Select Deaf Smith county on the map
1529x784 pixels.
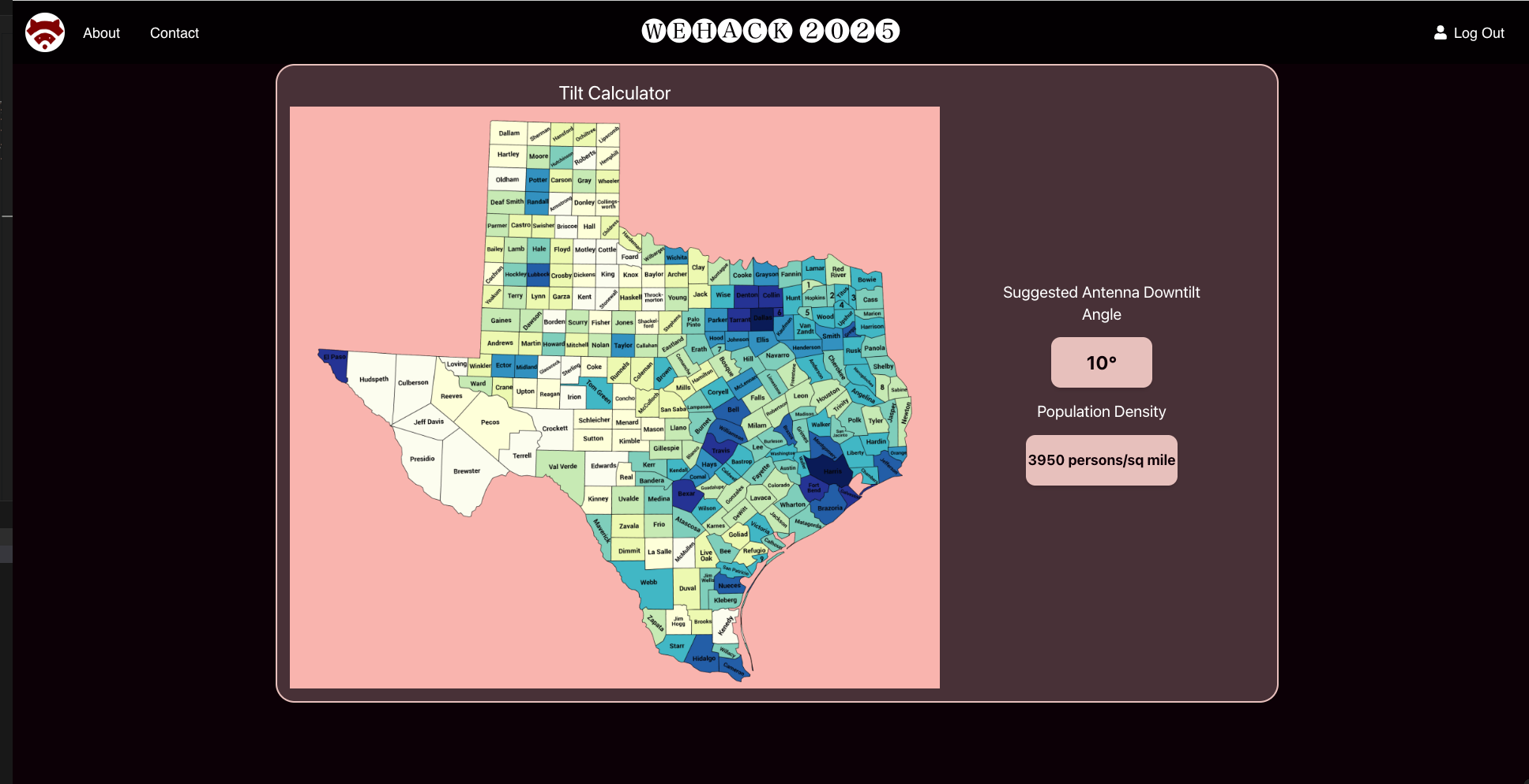coord(506,202)
